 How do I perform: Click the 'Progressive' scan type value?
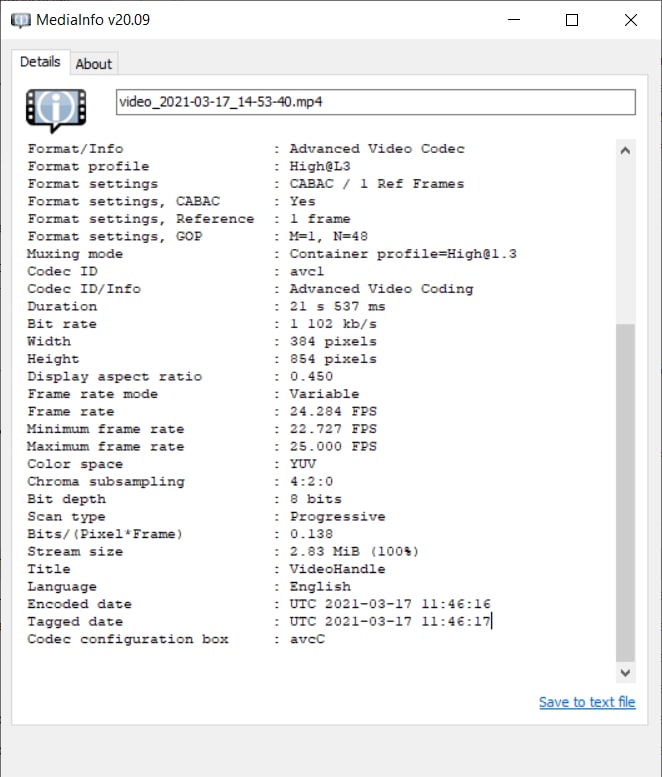pos(337,516)
